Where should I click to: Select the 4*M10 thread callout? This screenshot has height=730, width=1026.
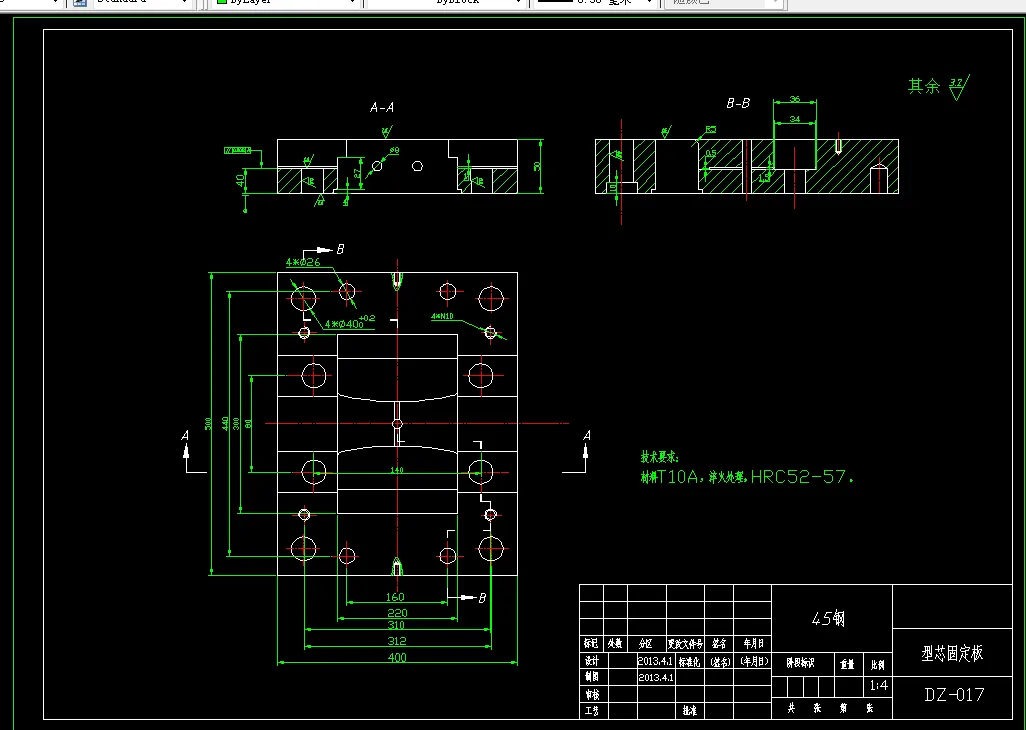click(442, 316)
